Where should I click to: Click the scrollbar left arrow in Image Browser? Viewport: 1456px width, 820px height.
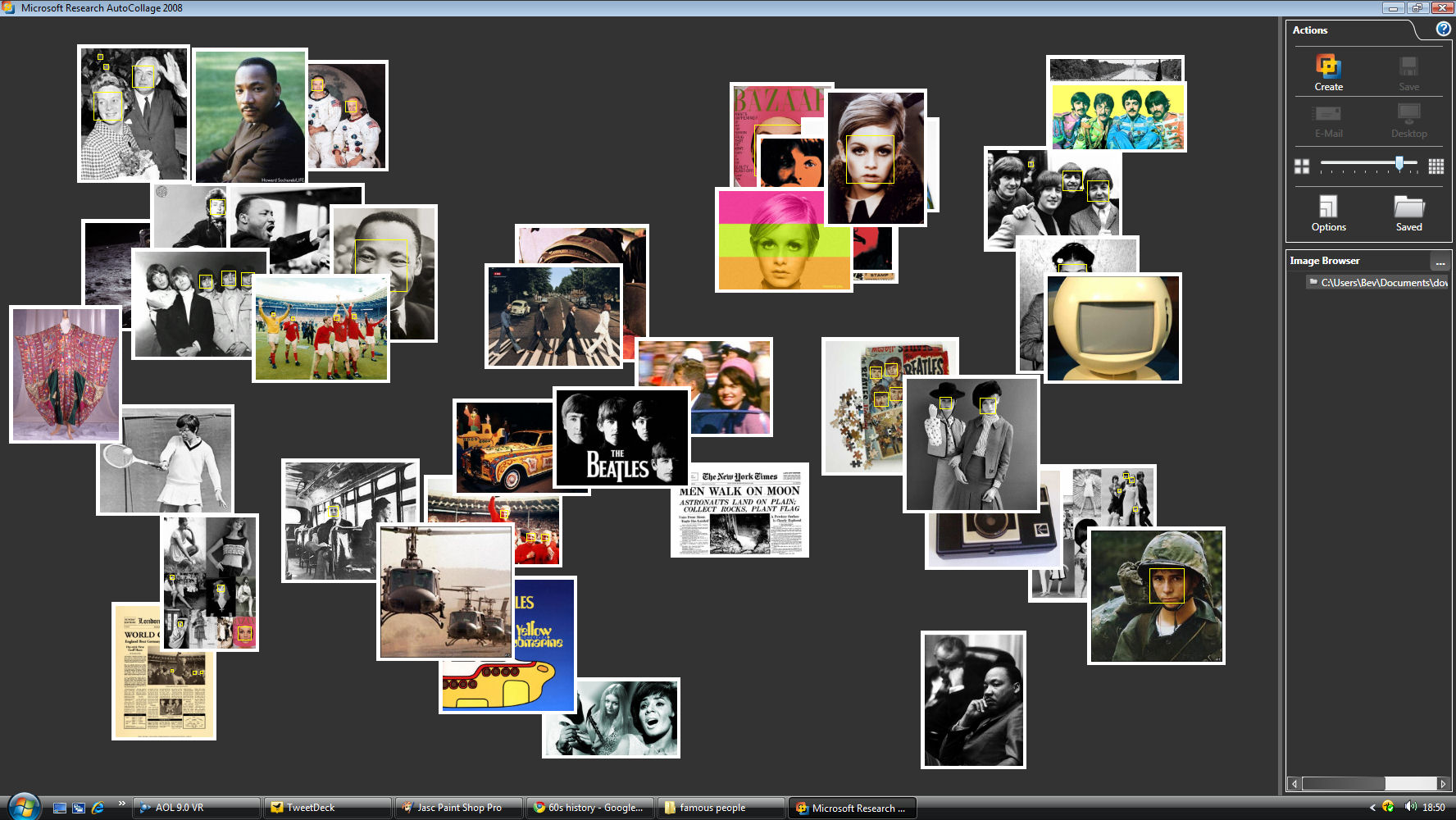pyautogui.click(x=1294, y=784)
